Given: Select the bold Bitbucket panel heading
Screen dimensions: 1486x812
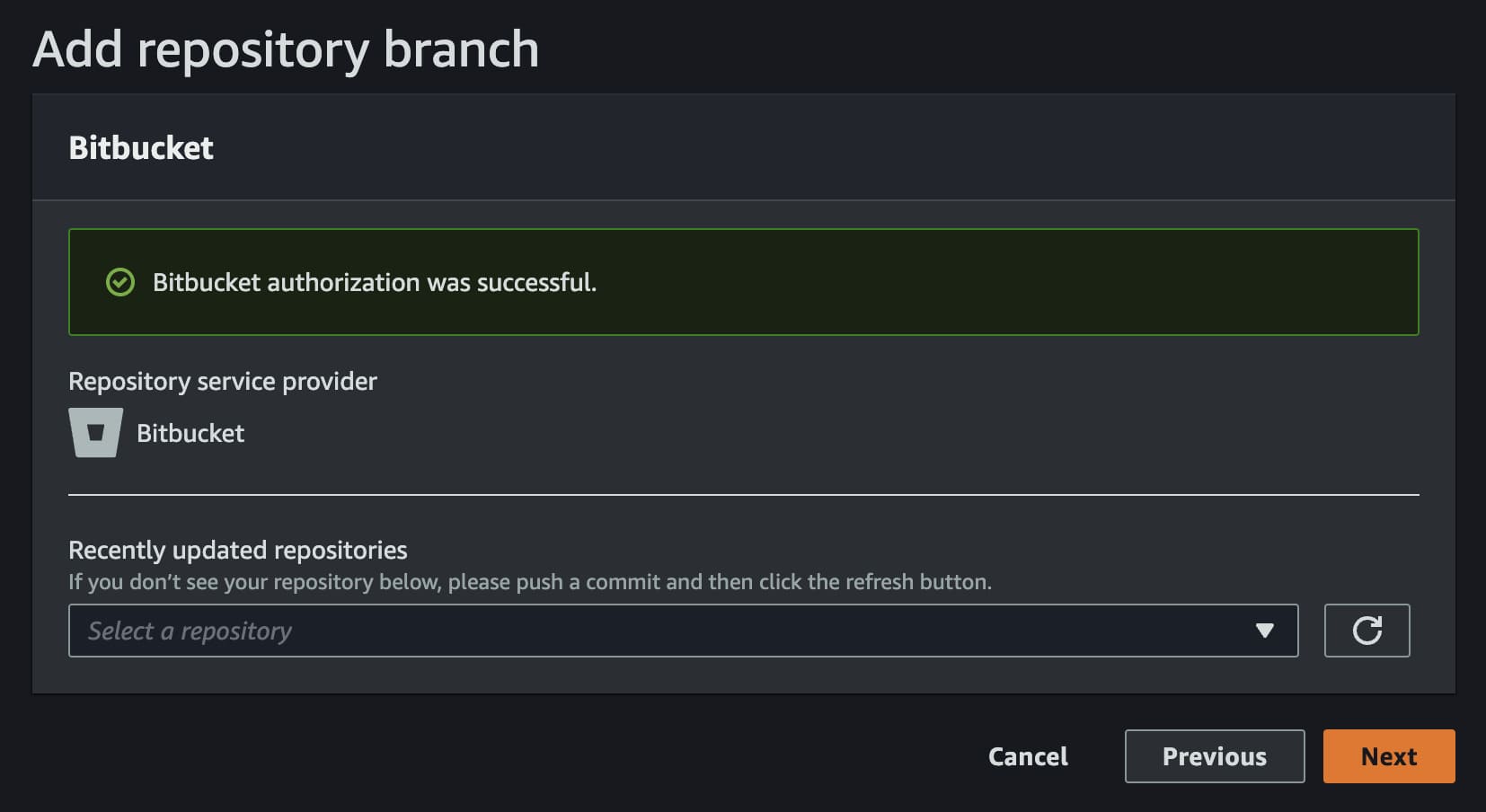Looking at the screenshot, I should click(141, 148).
